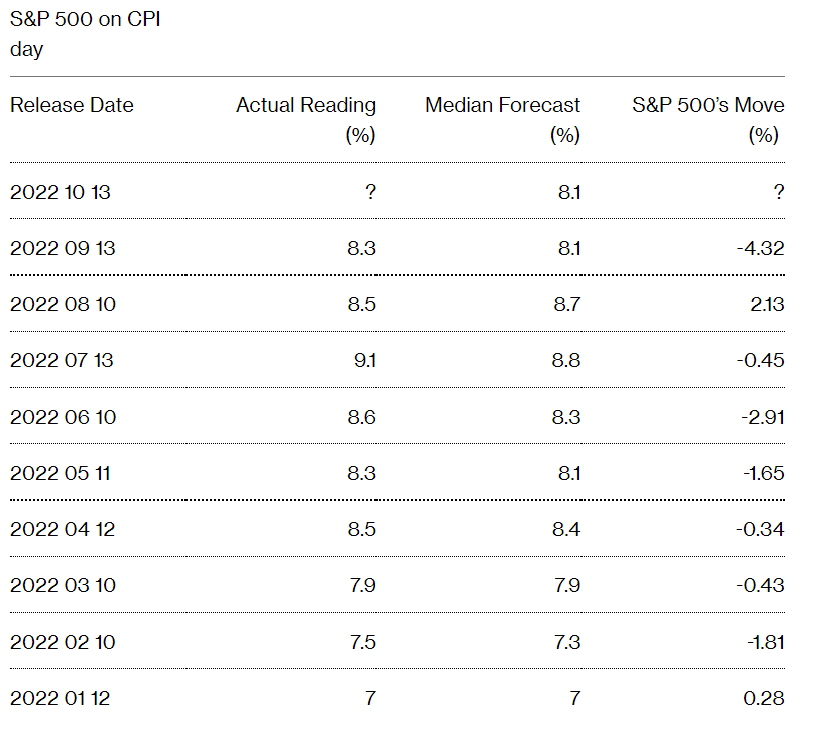Click the Median Forecast (%) column header
Viewport: 823px width, 750px height.
click(x=502, y=119)
